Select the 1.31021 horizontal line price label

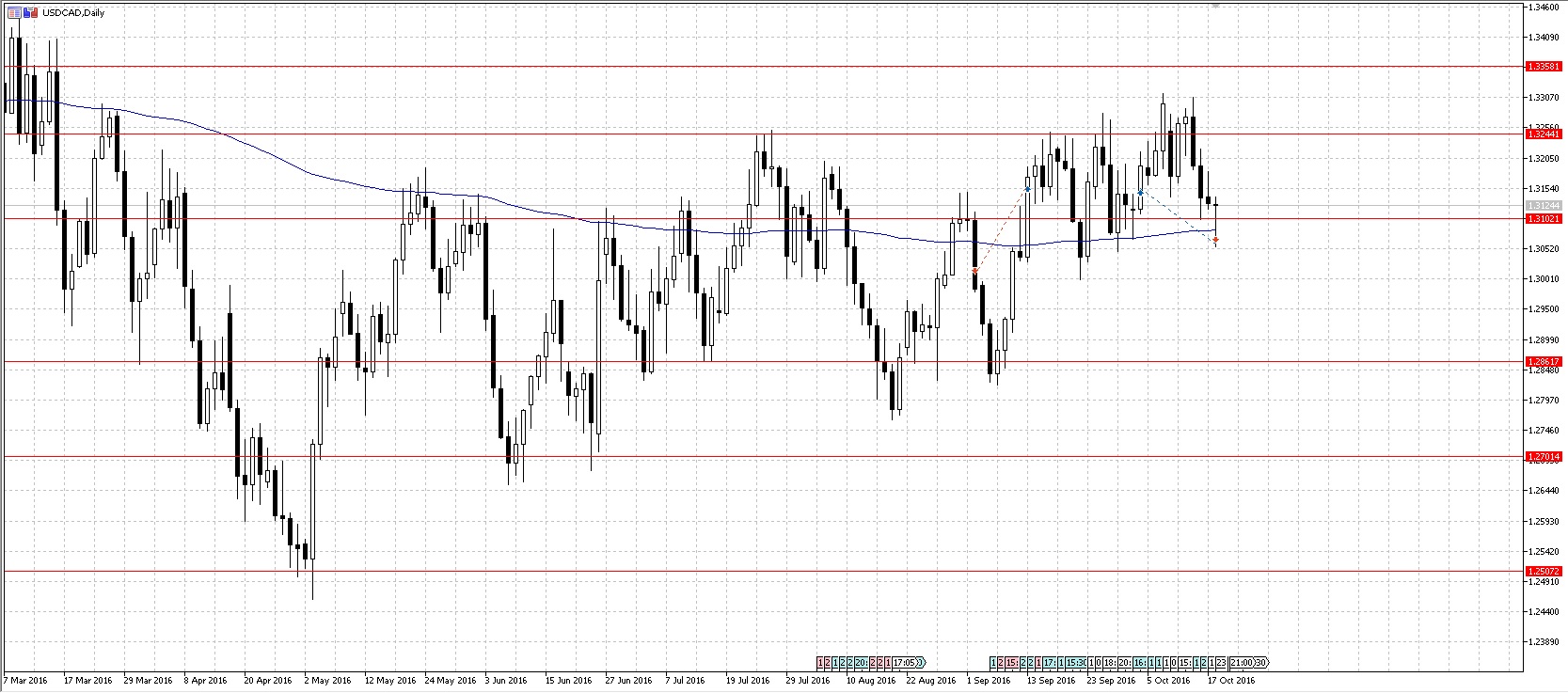click(1544, 219)
